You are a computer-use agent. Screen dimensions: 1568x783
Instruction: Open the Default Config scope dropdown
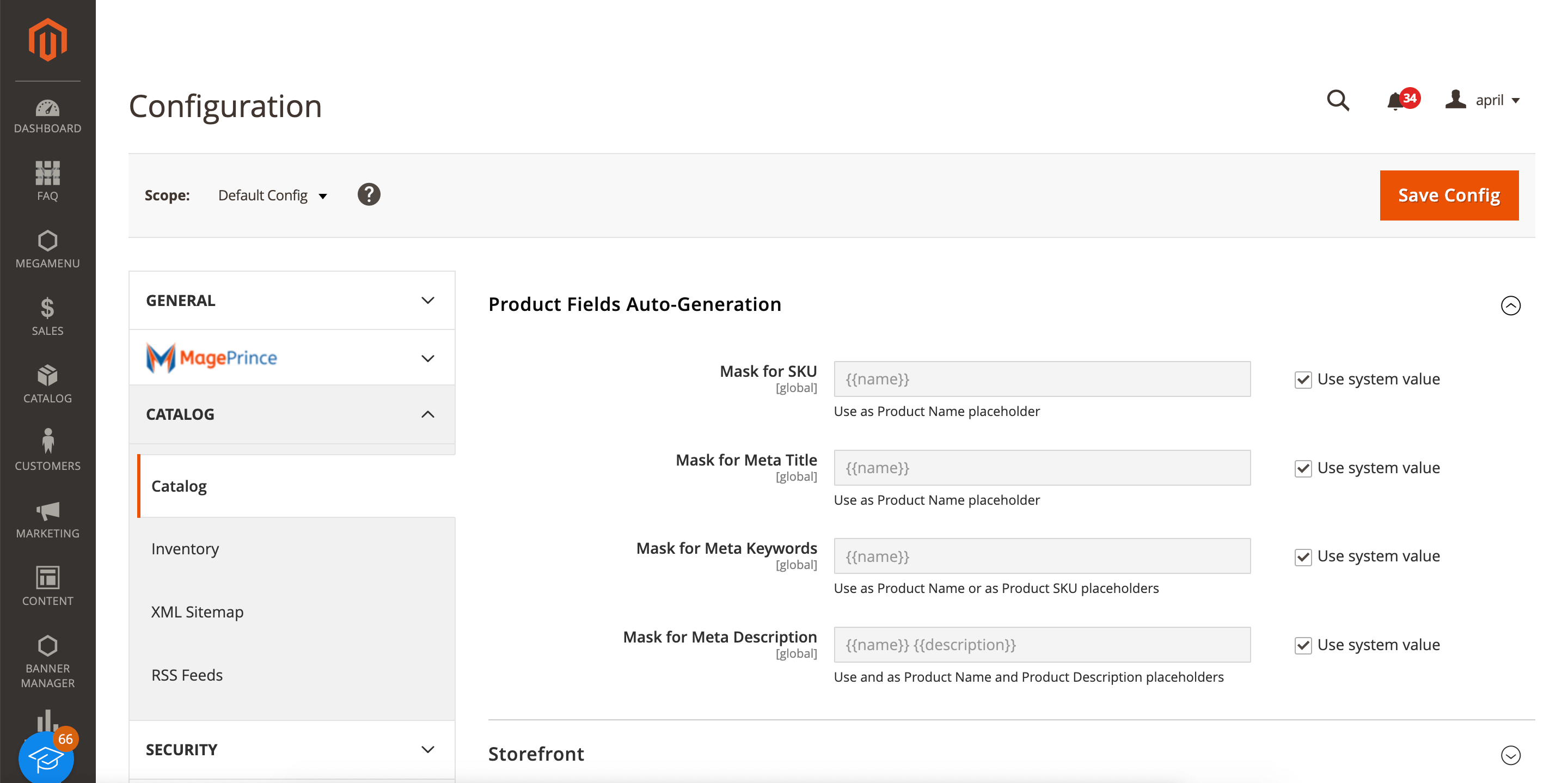point(272,195)
